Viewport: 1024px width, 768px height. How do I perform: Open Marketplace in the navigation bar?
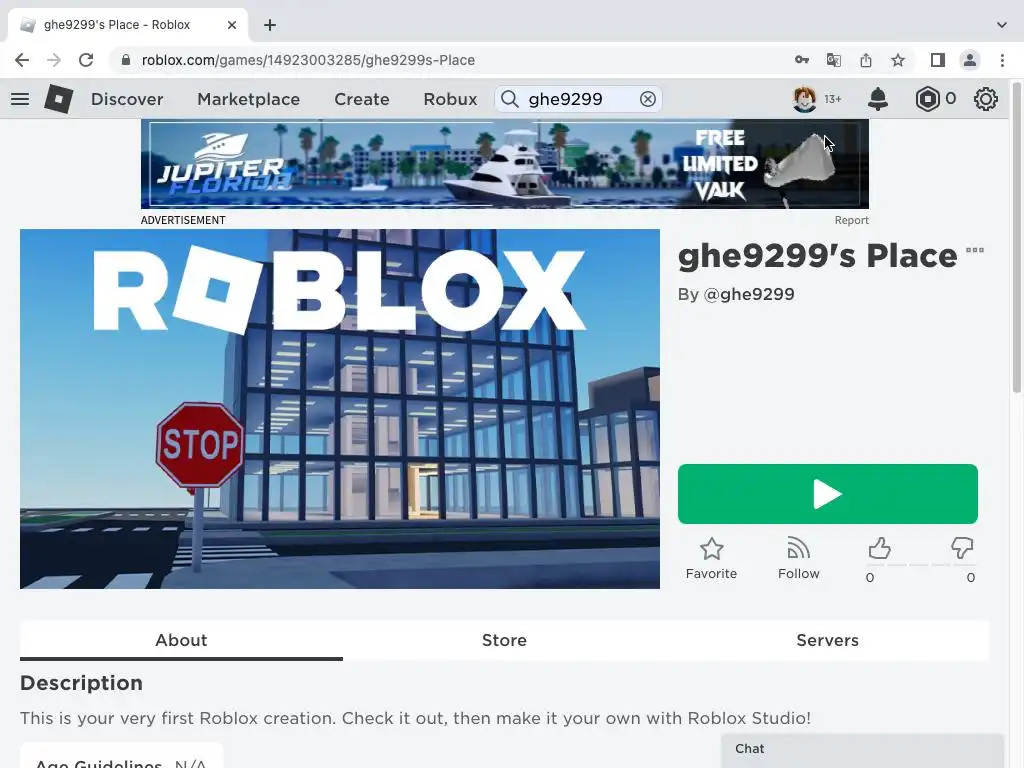(x=248, y=99)
